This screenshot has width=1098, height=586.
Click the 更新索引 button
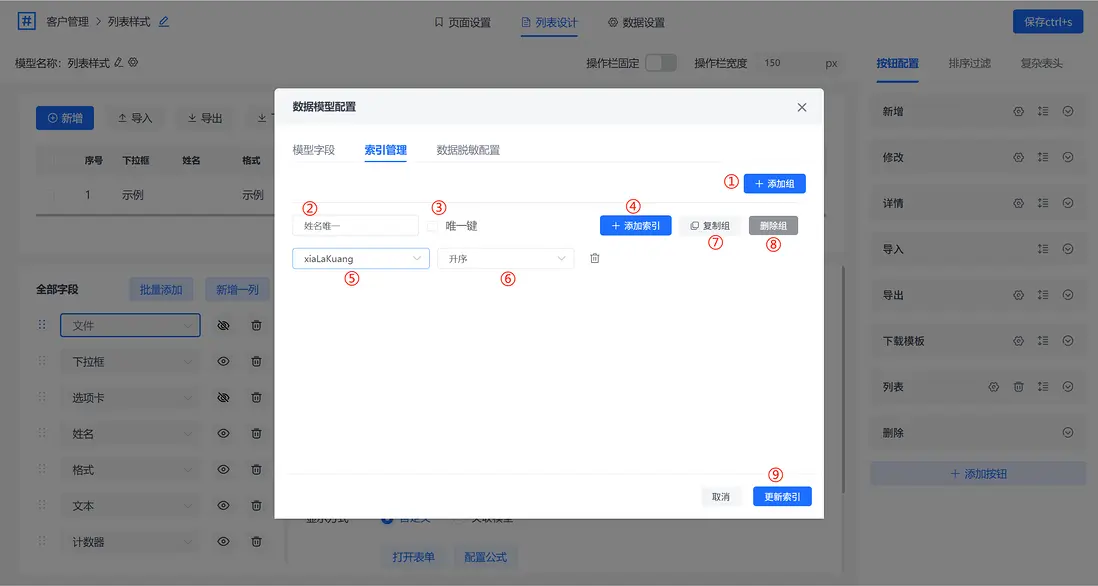[x=782, y=496]
